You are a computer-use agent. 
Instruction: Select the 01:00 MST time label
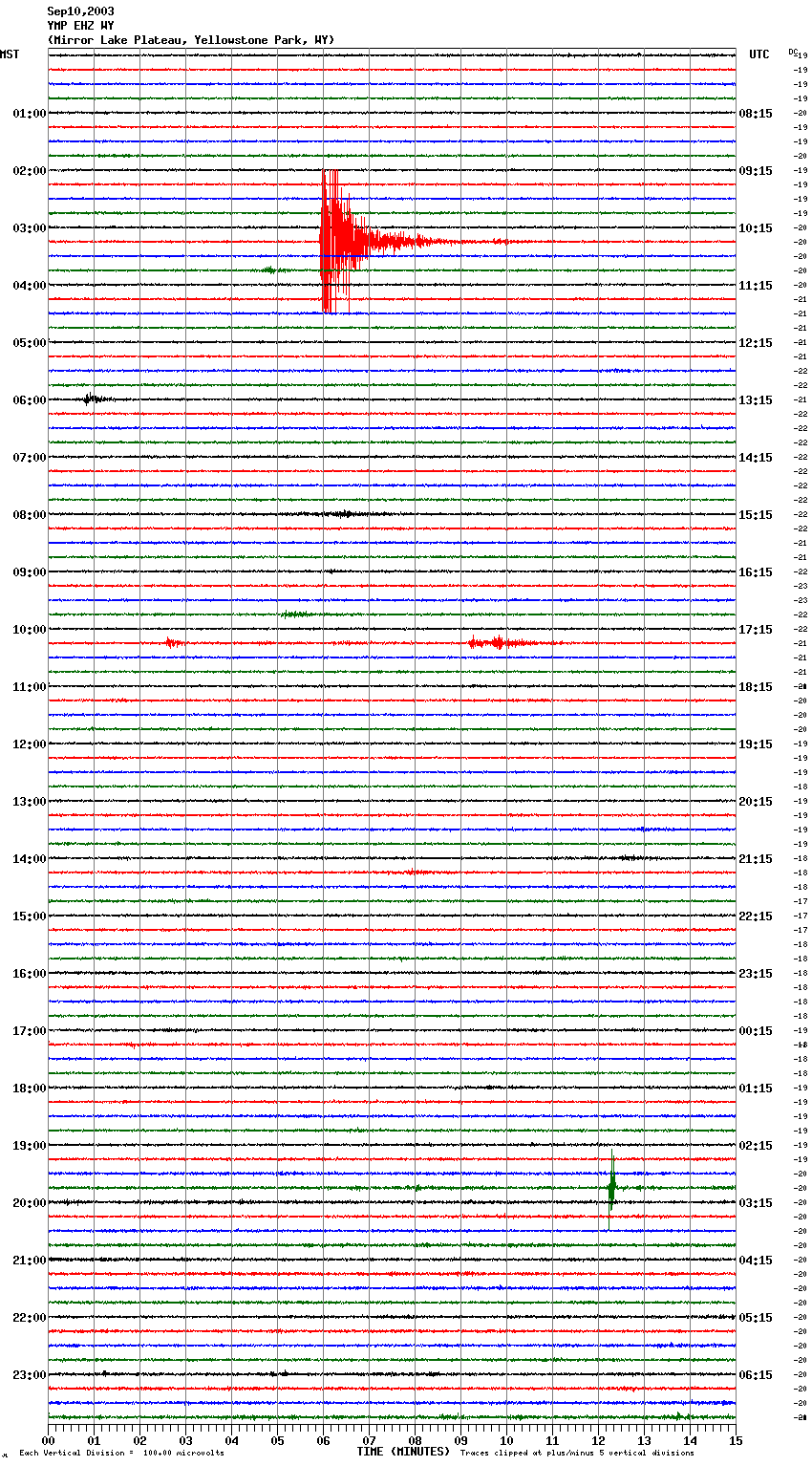[x=30, y=114]
